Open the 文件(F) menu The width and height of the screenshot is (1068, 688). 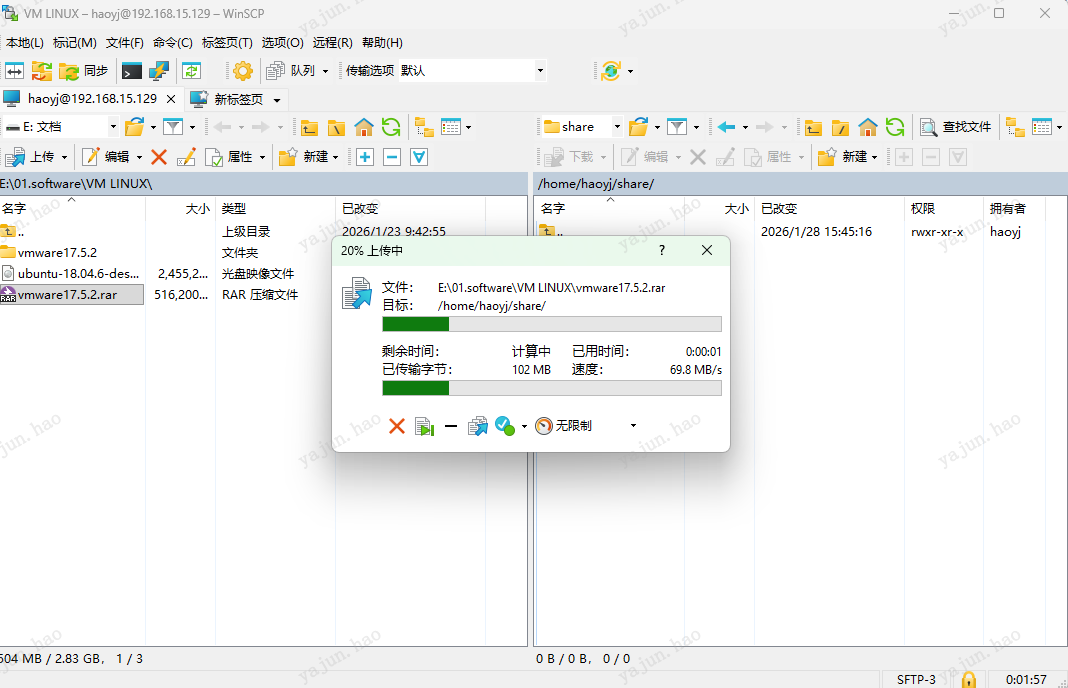coord(125,42)
